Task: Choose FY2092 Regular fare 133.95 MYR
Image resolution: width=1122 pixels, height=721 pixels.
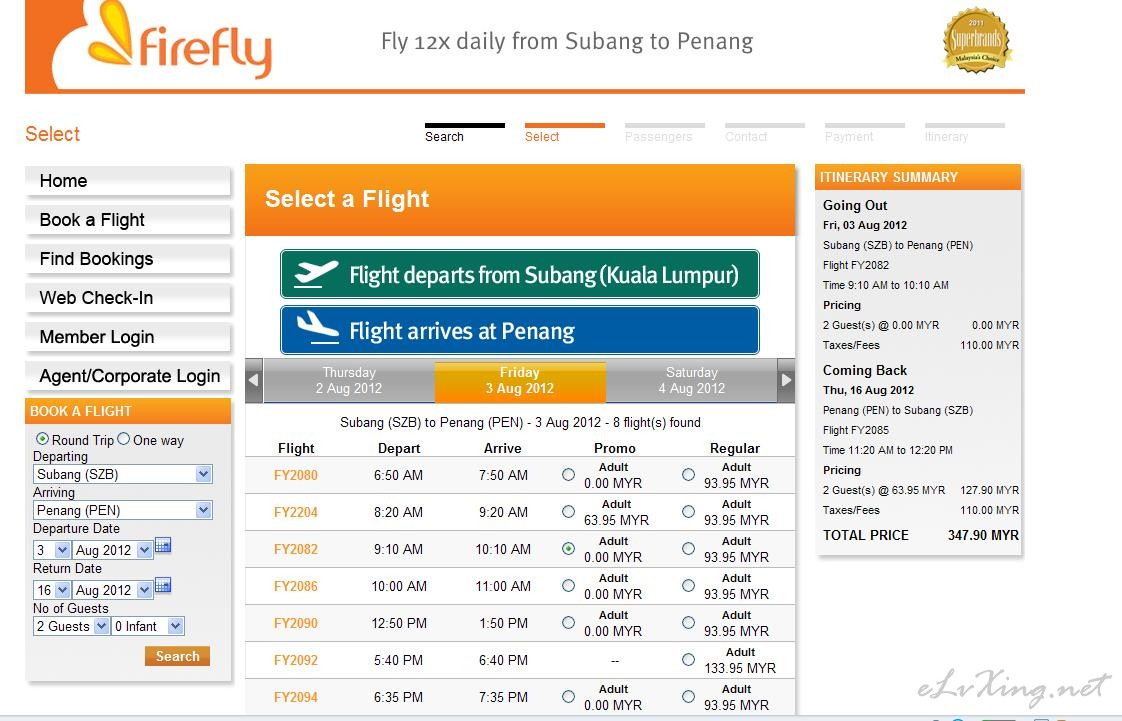Action: tap(688, 659)
